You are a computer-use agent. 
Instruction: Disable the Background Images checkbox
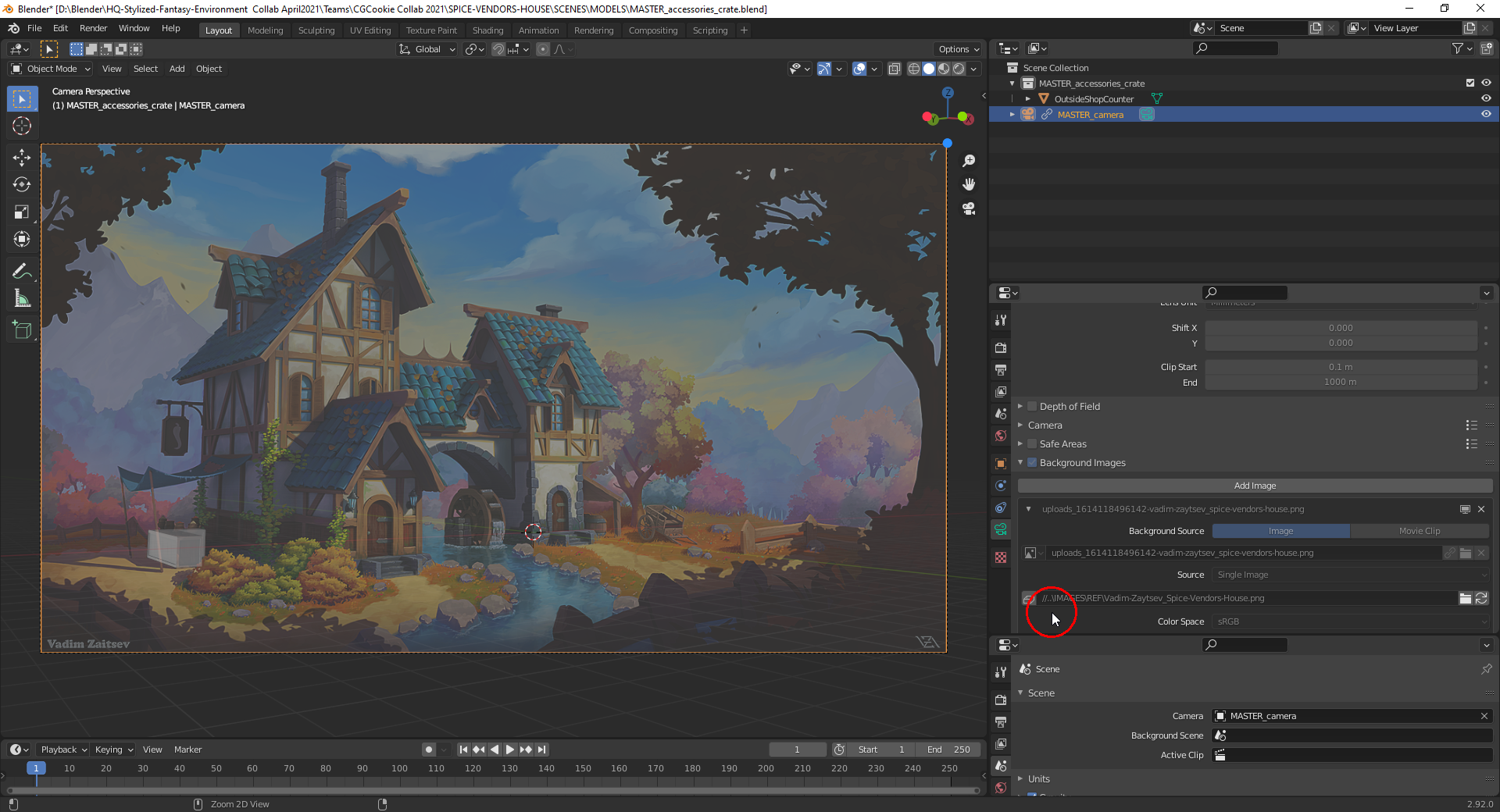tap(1032, 463)
